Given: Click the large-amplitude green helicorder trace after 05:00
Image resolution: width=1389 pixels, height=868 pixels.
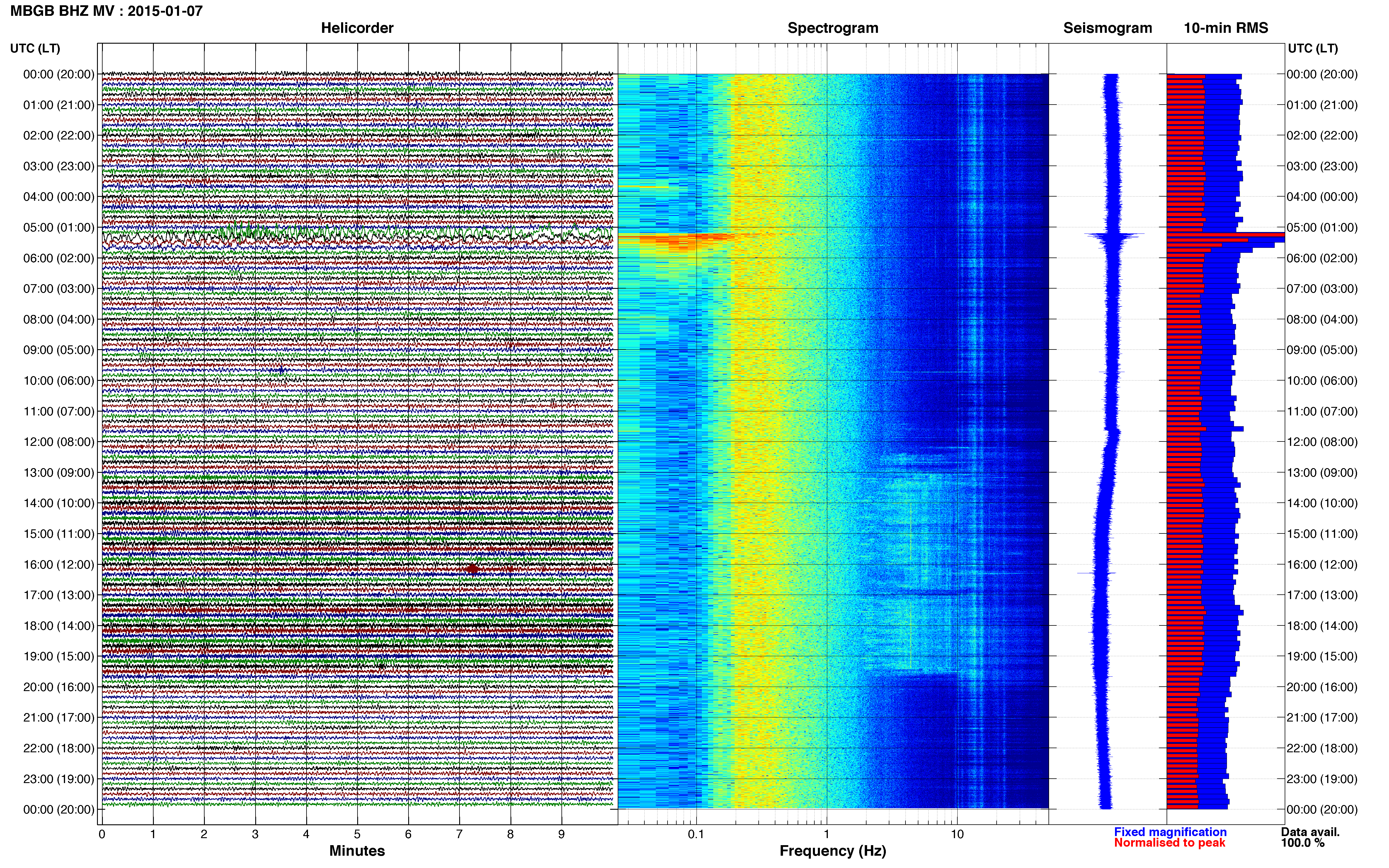Looking at the screenshot, I should pyautogui.click(x=357, y=233).
